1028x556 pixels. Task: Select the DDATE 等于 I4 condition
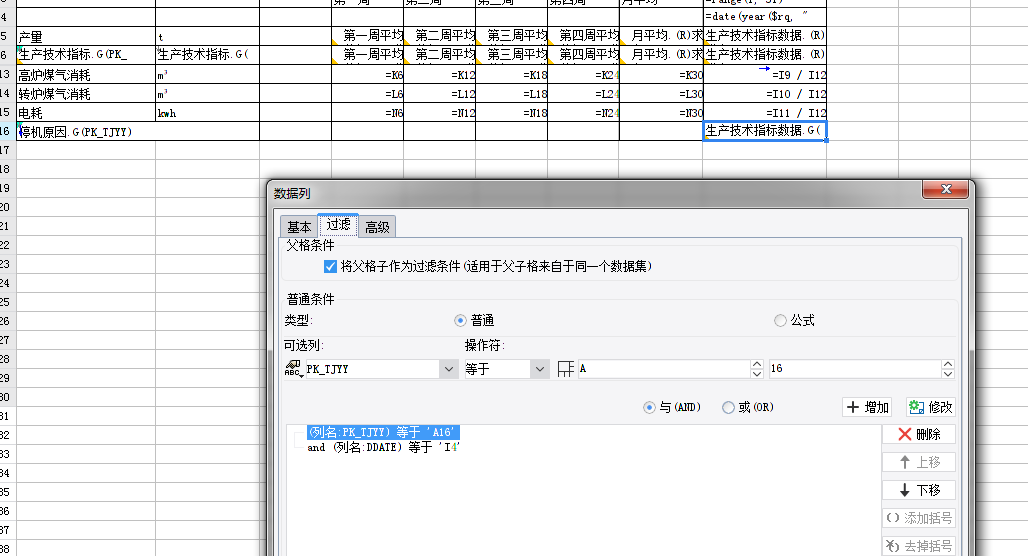384,447
